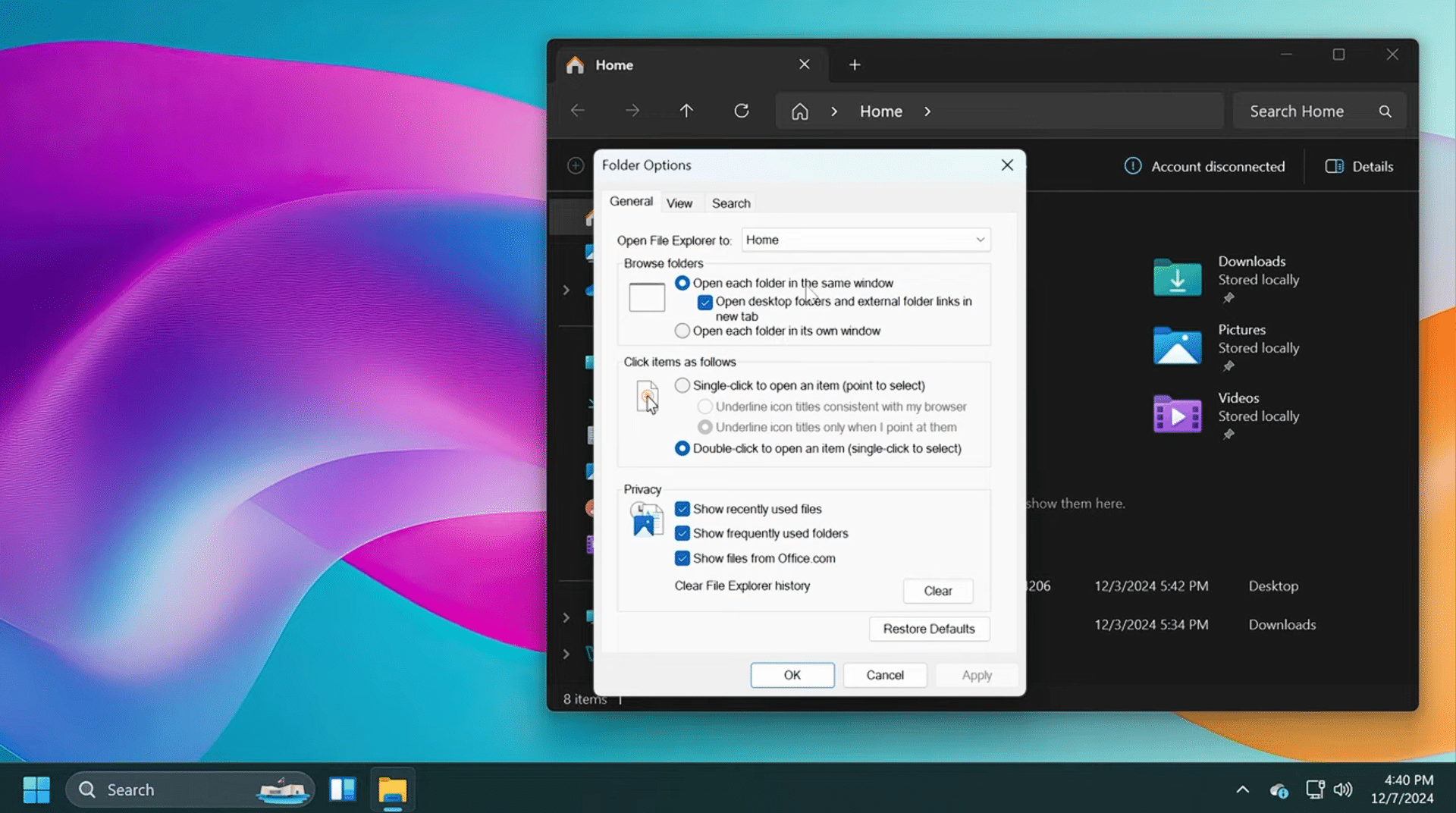The width and height of the screenshot is (1456, 813).
Task: Click the New circle-plus icon in command bar
Action: tap(576, 165)
